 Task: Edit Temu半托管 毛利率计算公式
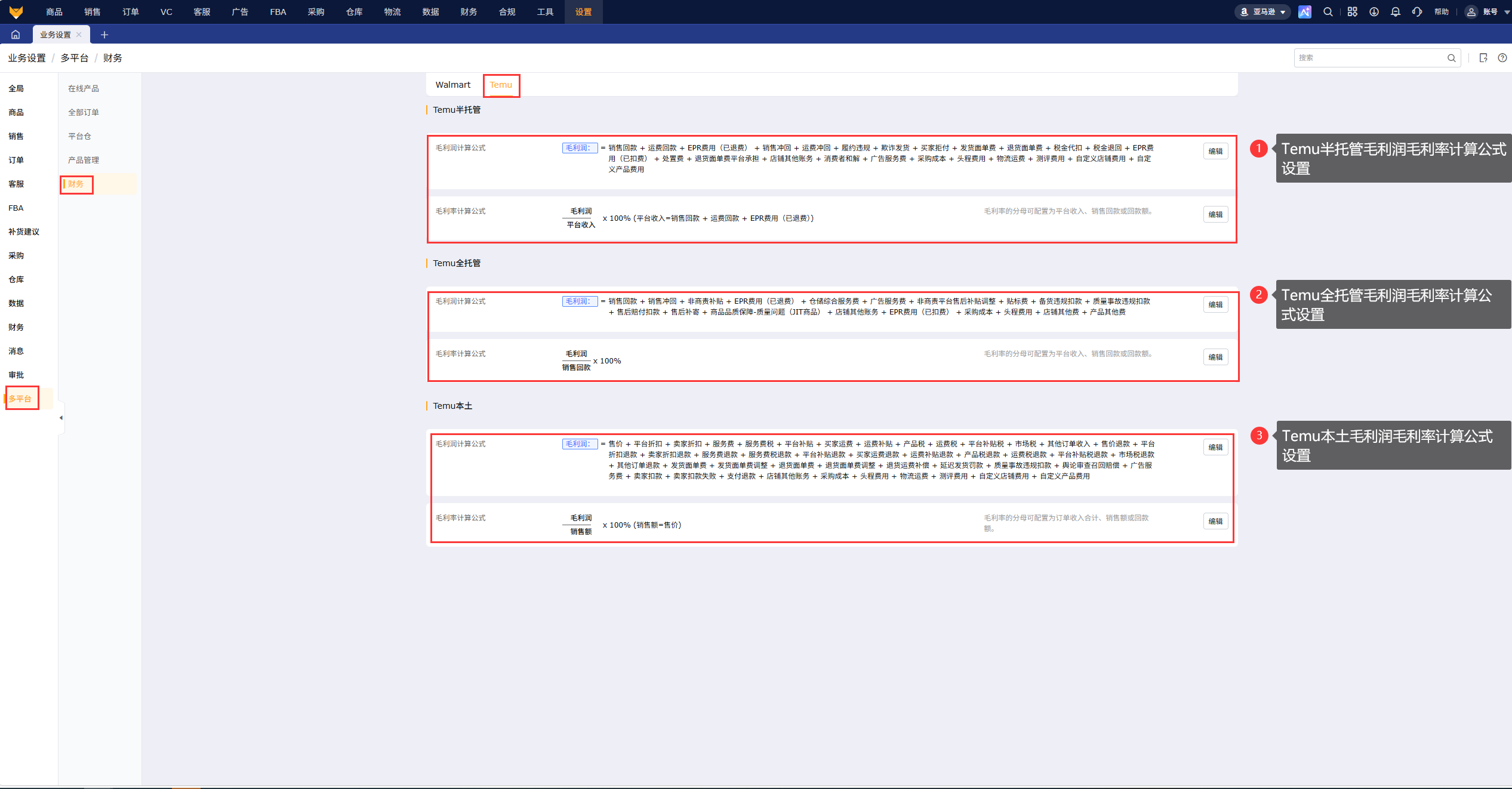coord(1215,215)
